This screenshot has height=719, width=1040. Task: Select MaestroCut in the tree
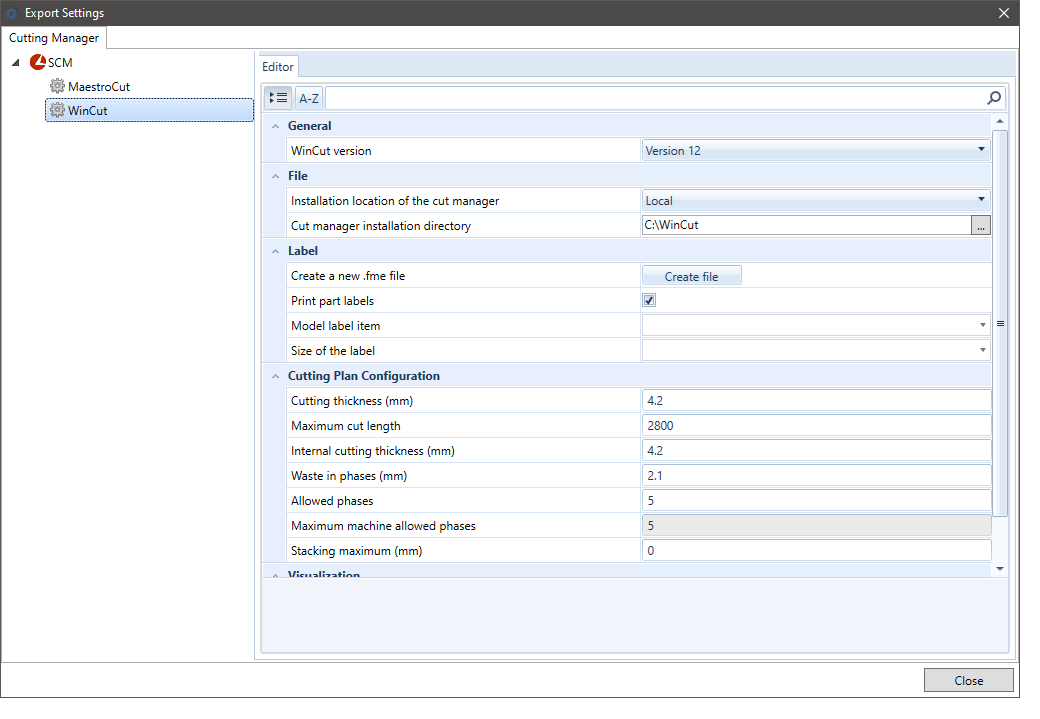pyautogui.click(x=99, y=87)
